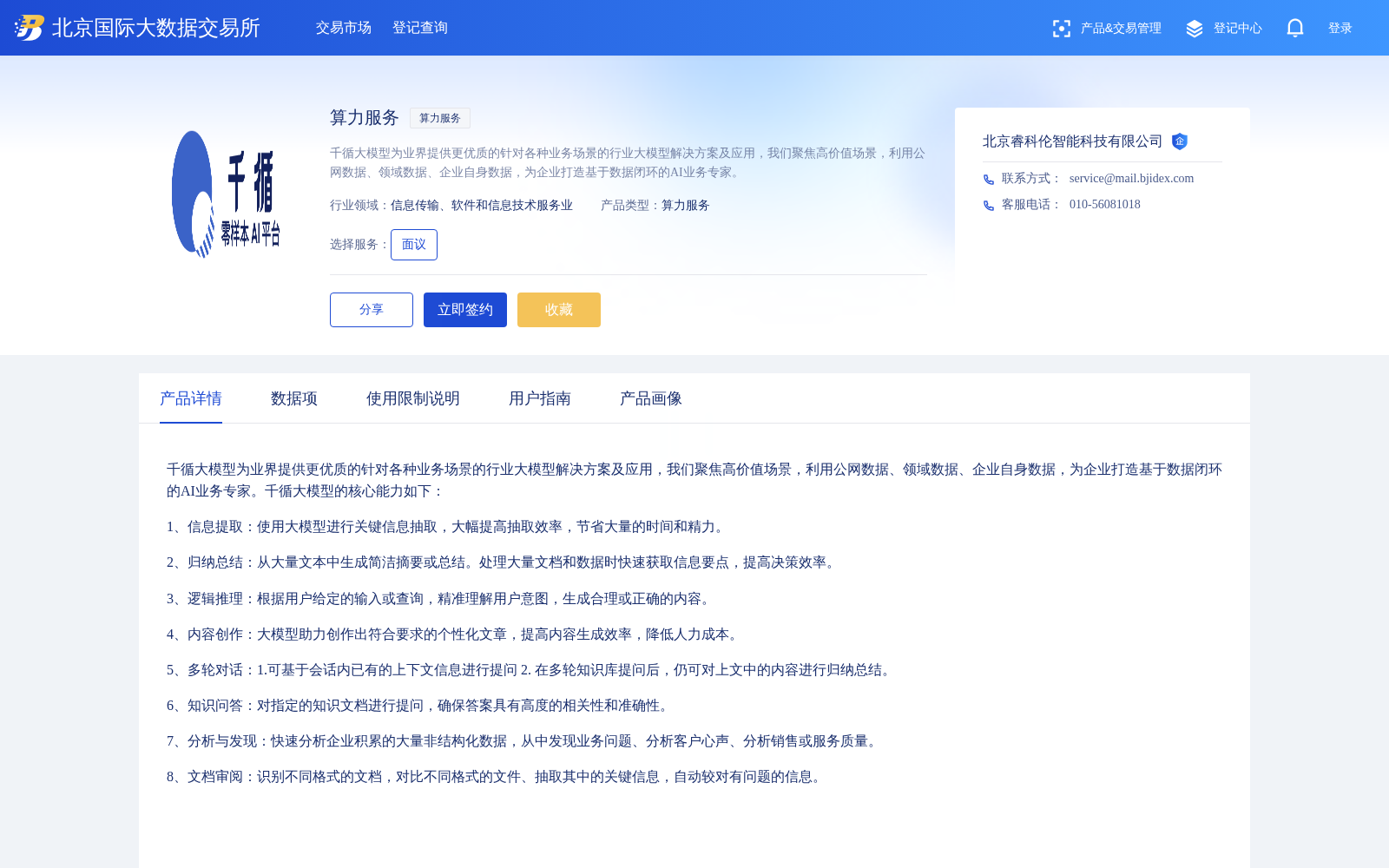
Task: Click the intro paragraph in 产品详情
Action: pyautogui.click(x=694, y=480)
